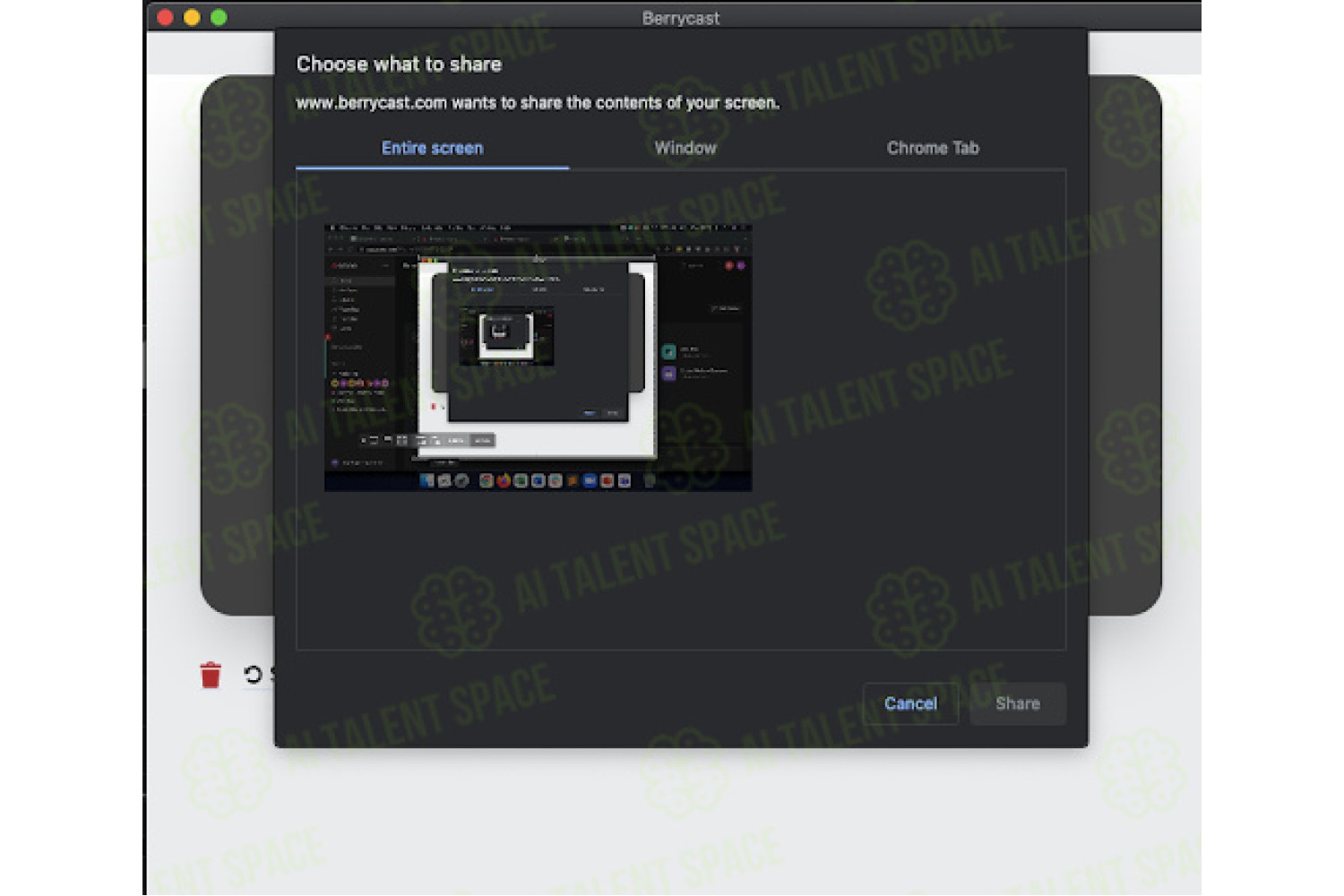Click the www.berrycast.com permission message
1344x896 pixels.
click(538, 103)
